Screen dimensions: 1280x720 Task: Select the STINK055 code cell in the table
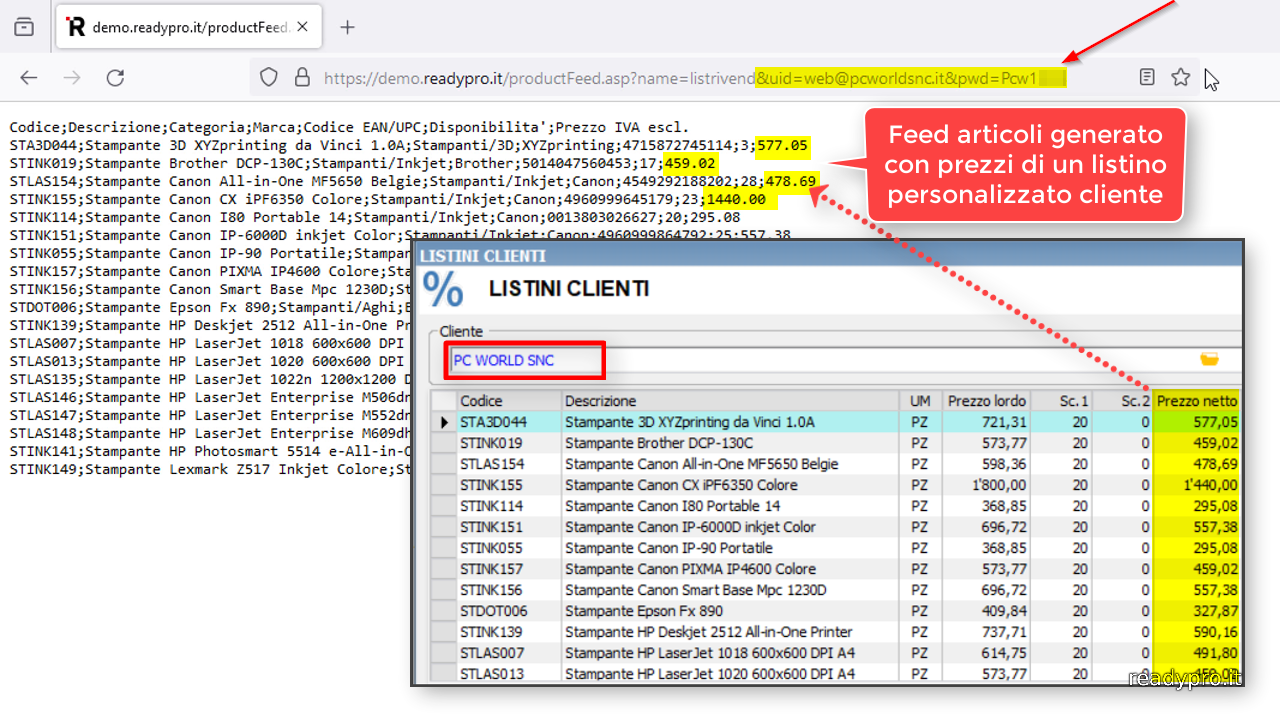click(509, 548)
